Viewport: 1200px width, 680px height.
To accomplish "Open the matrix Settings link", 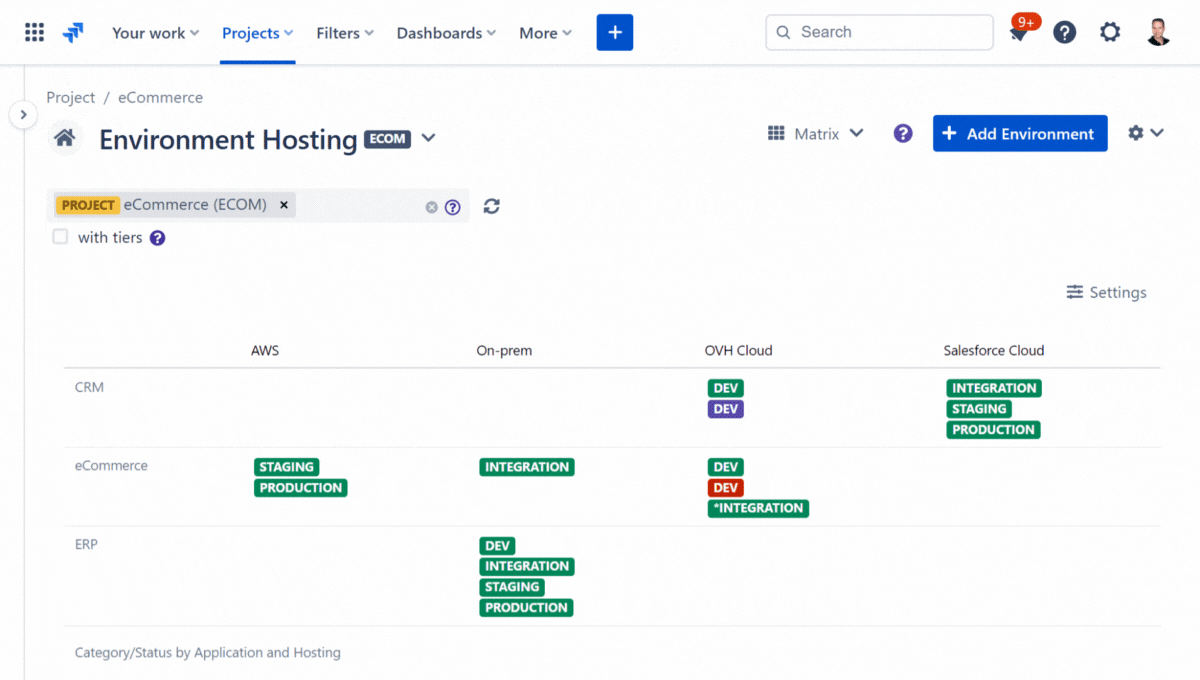I will (x=1106, y=292).
